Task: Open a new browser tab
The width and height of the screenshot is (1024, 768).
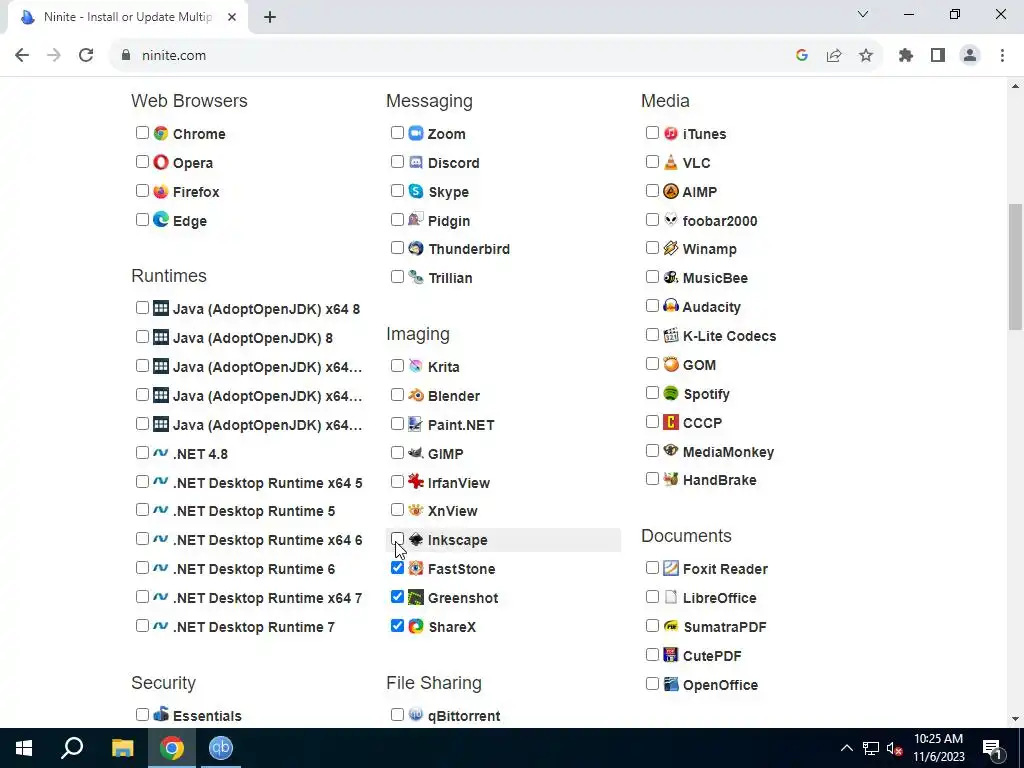Action: coord(270,18)
